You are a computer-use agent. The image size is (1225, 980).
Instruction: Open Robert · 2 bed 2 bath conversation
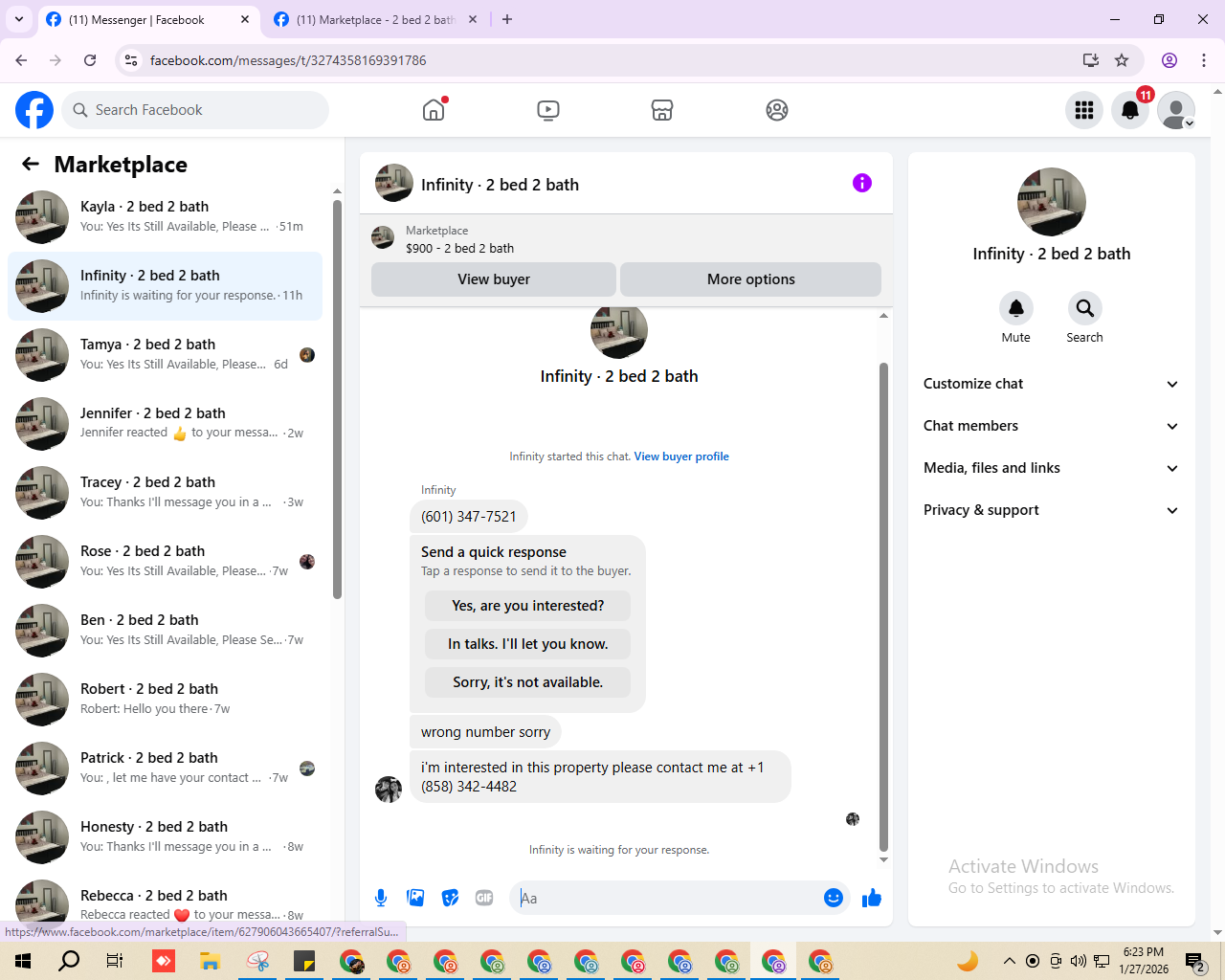(166, 700)
